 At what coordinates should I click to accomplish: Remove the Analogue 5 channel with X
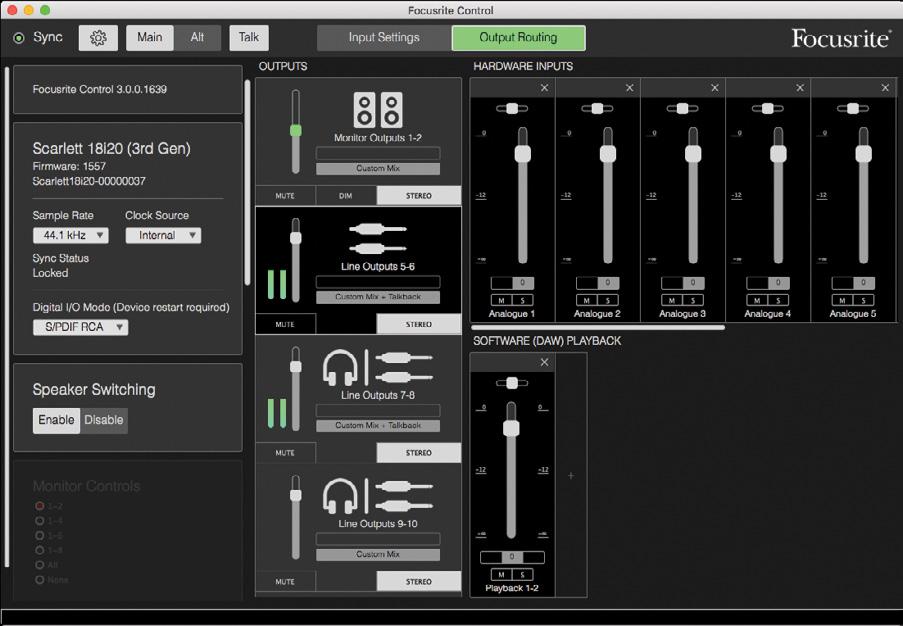click(x=885, y=88)
